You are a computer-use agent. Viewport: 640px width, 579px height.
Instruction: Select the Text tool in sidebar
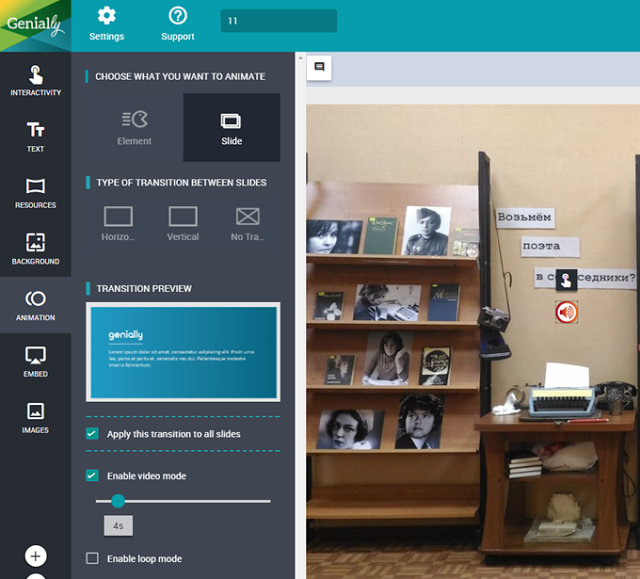pos(35,137)
